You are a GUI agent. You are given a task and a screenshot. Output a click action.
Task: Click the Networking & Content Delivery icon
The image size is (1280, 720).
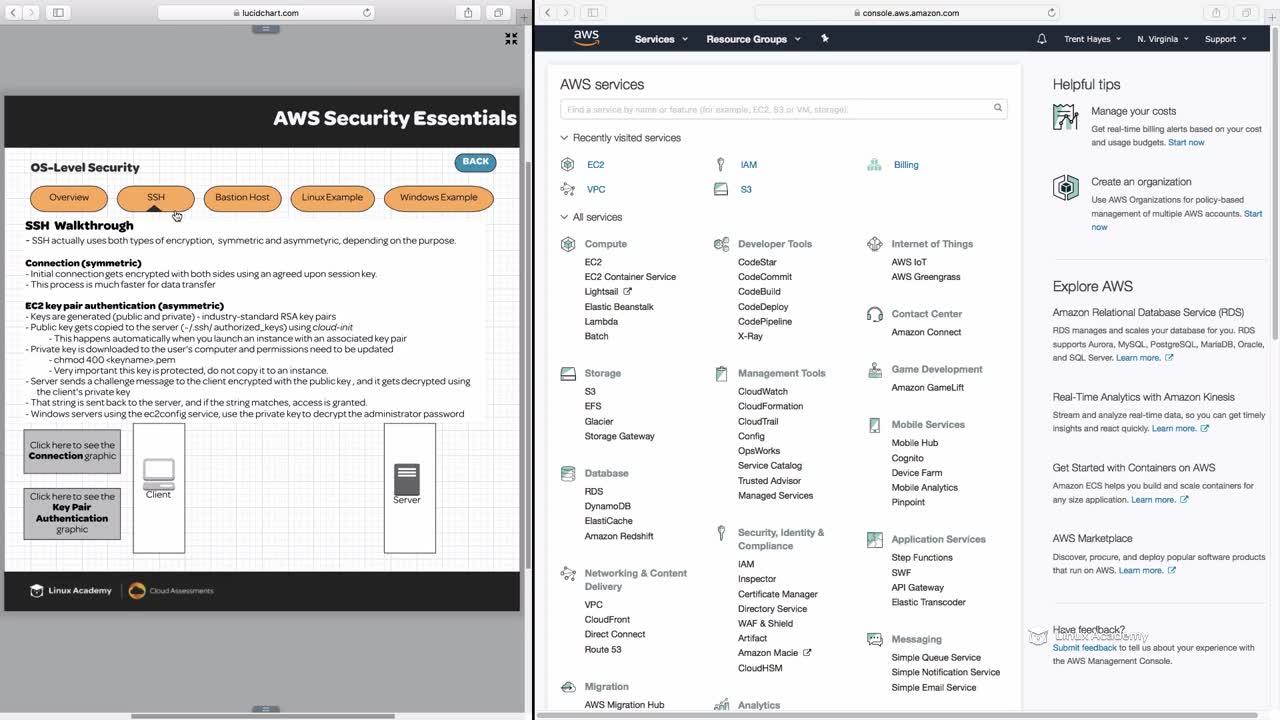click(x=568, y=573)
